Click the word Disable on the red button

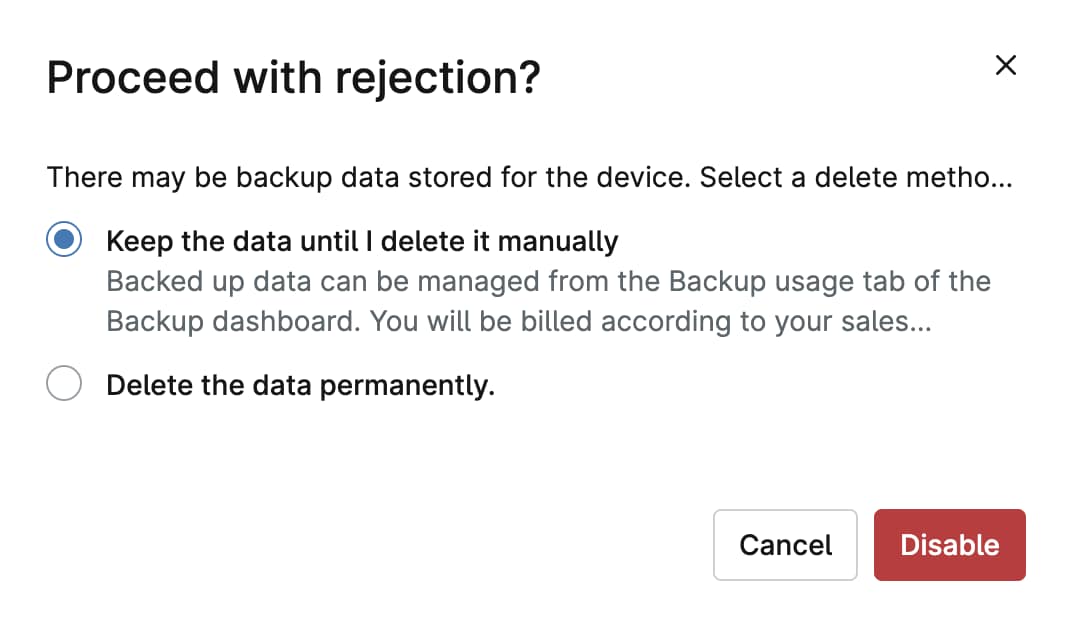click(949, 544)
